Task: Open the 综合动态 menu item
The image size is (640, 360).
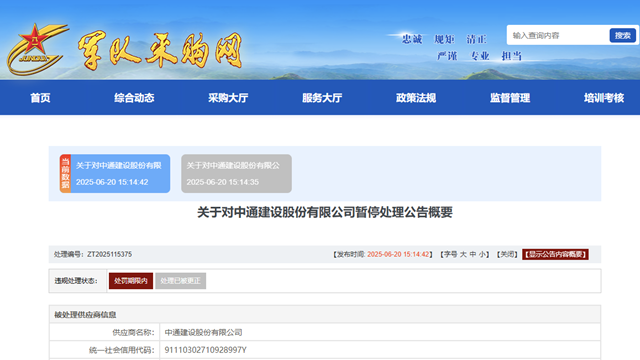Action: (134, 98)
